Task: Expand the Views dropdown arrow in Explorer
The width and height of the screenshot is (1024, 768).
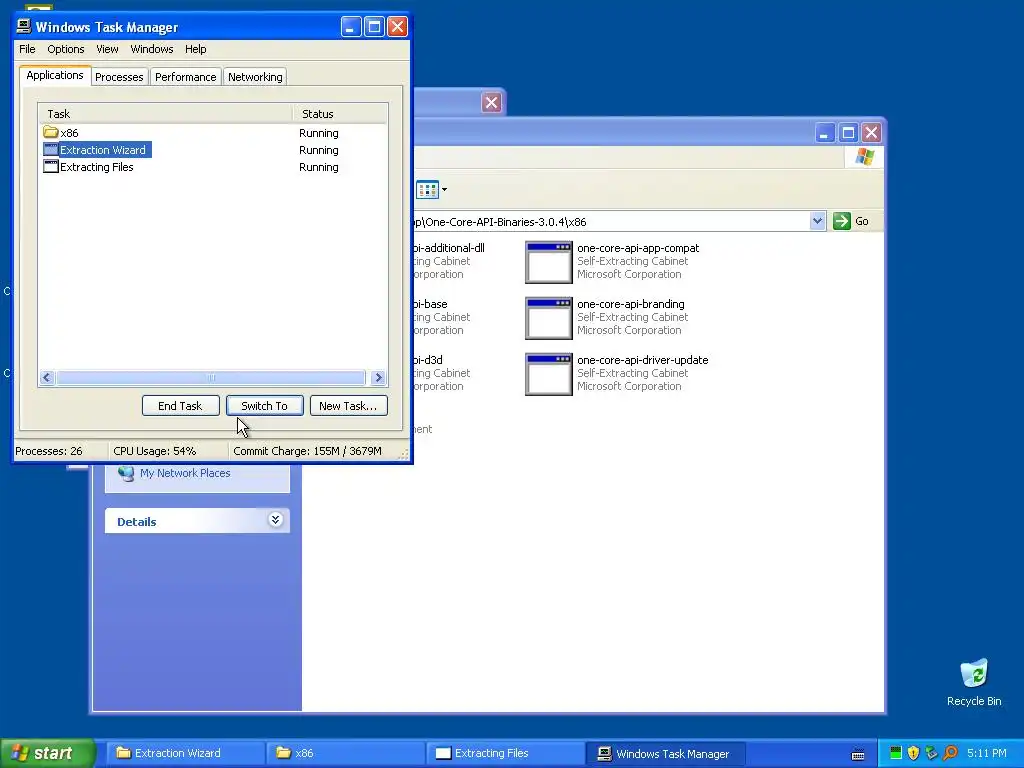Action: tap(445, 190)
